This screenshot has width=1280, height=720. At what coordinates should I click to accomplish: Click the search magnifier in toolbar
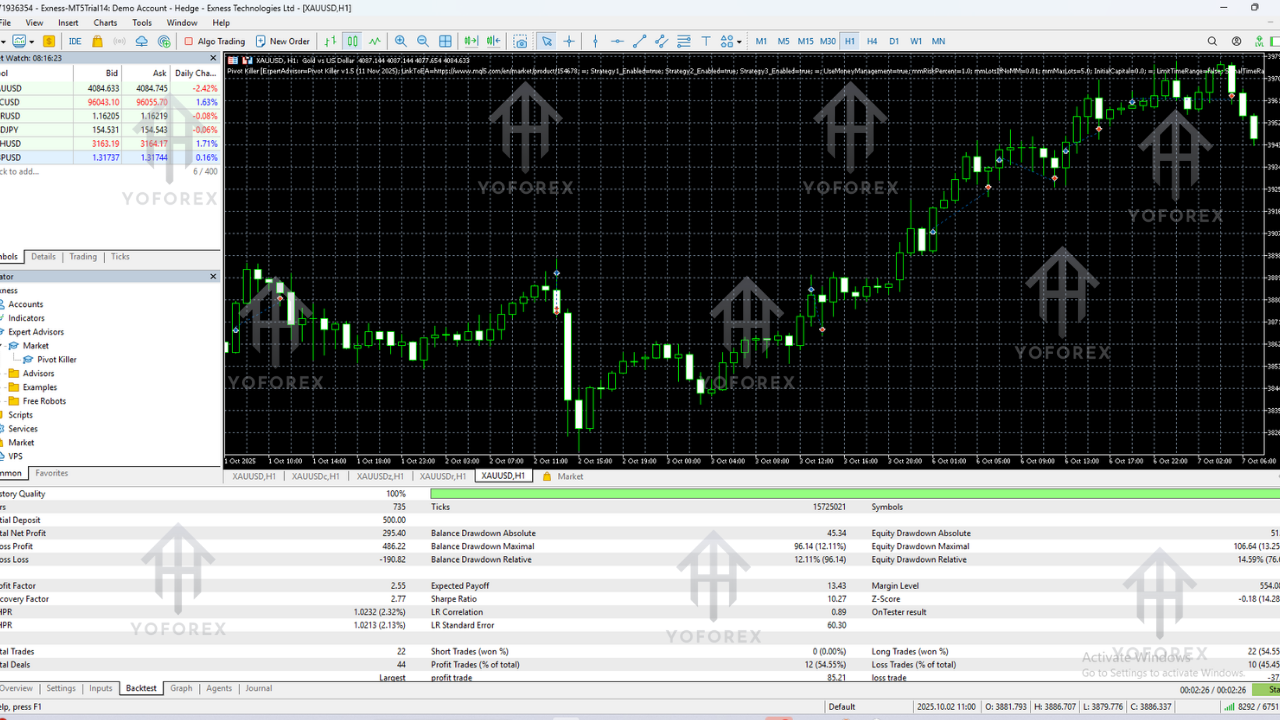pyautogui.click(x=1212, y=41)
